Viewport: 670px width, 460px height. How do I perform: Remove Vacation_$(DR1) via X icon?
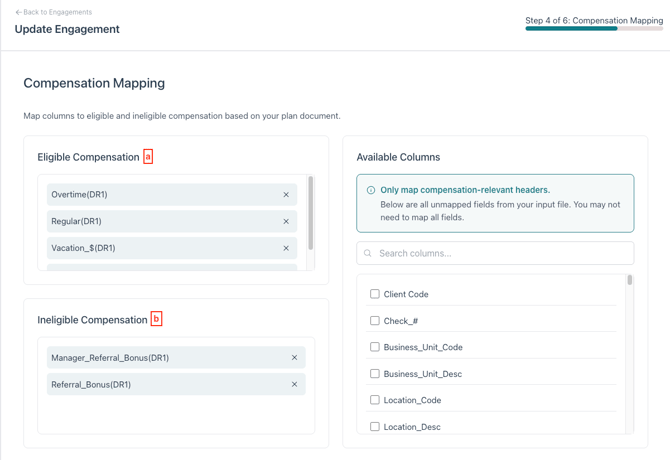(x=286, y=248)
